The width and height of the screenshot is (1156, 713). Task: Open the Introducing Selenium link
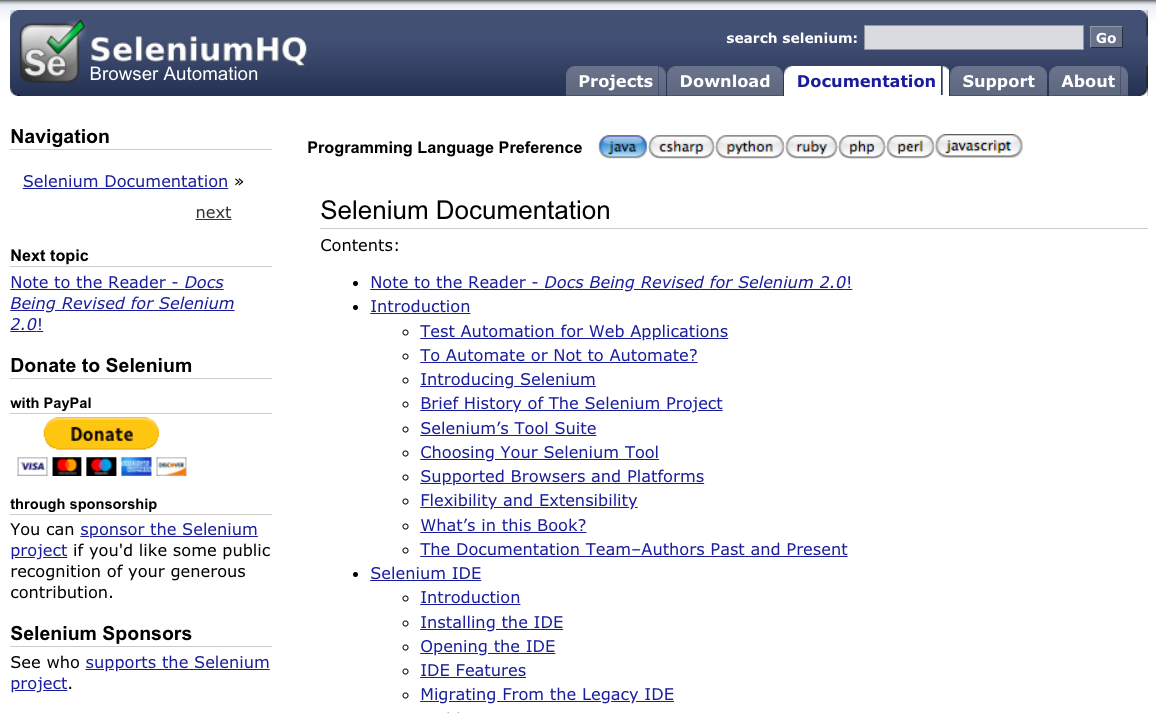point(507,379)
